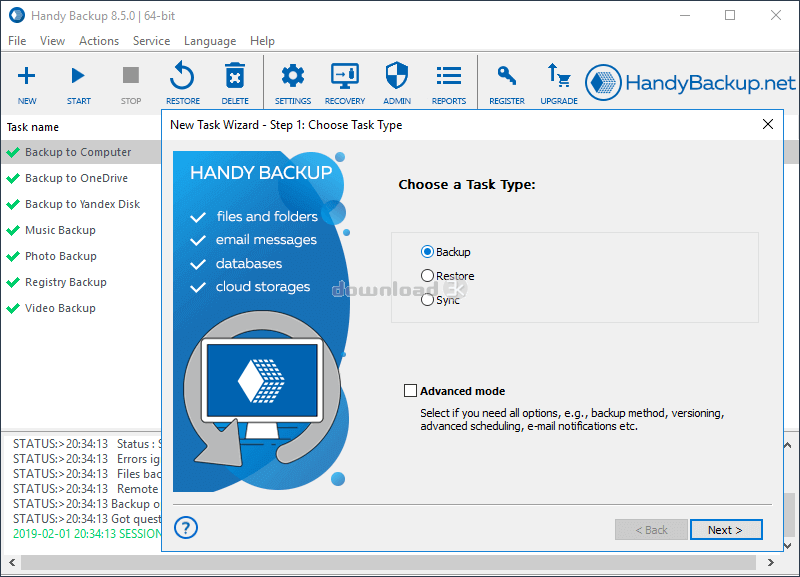Screen dimensions: 800x577
Task: Click green checkmark beside Backup to OneDrive
Action: coord(13,179)
